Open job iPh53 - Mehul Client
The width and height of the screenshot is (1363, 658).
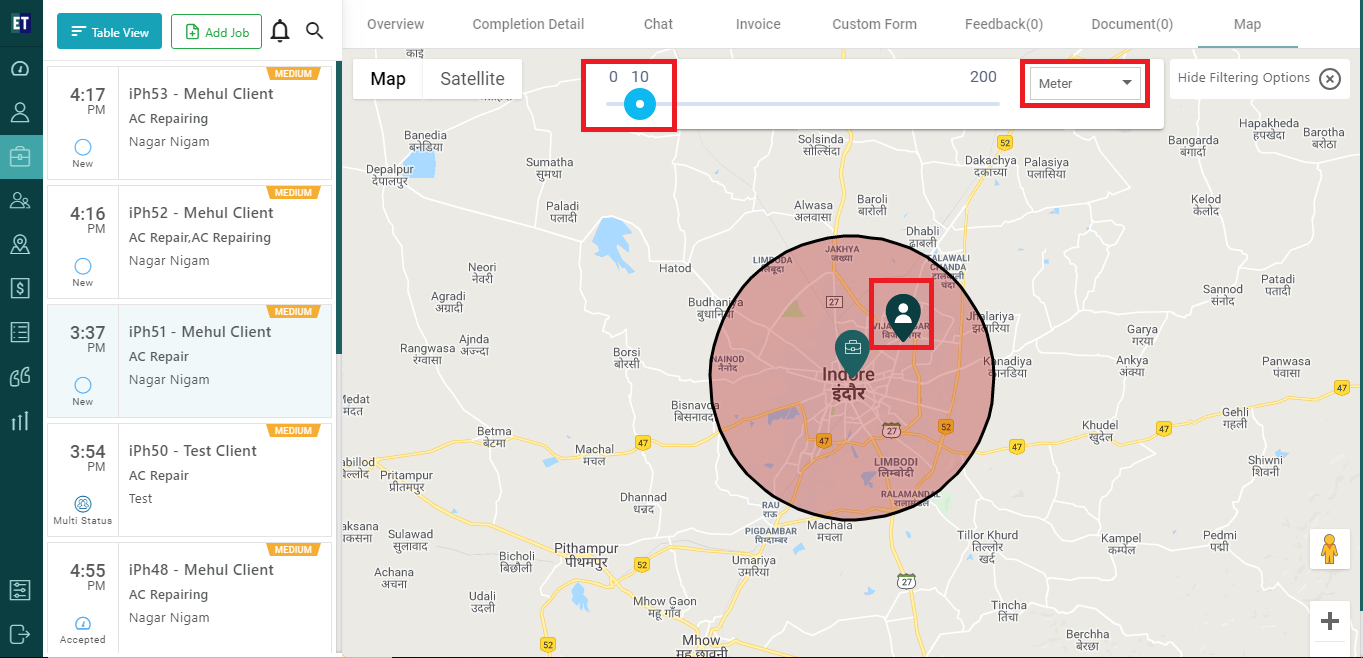coord(189,123)
